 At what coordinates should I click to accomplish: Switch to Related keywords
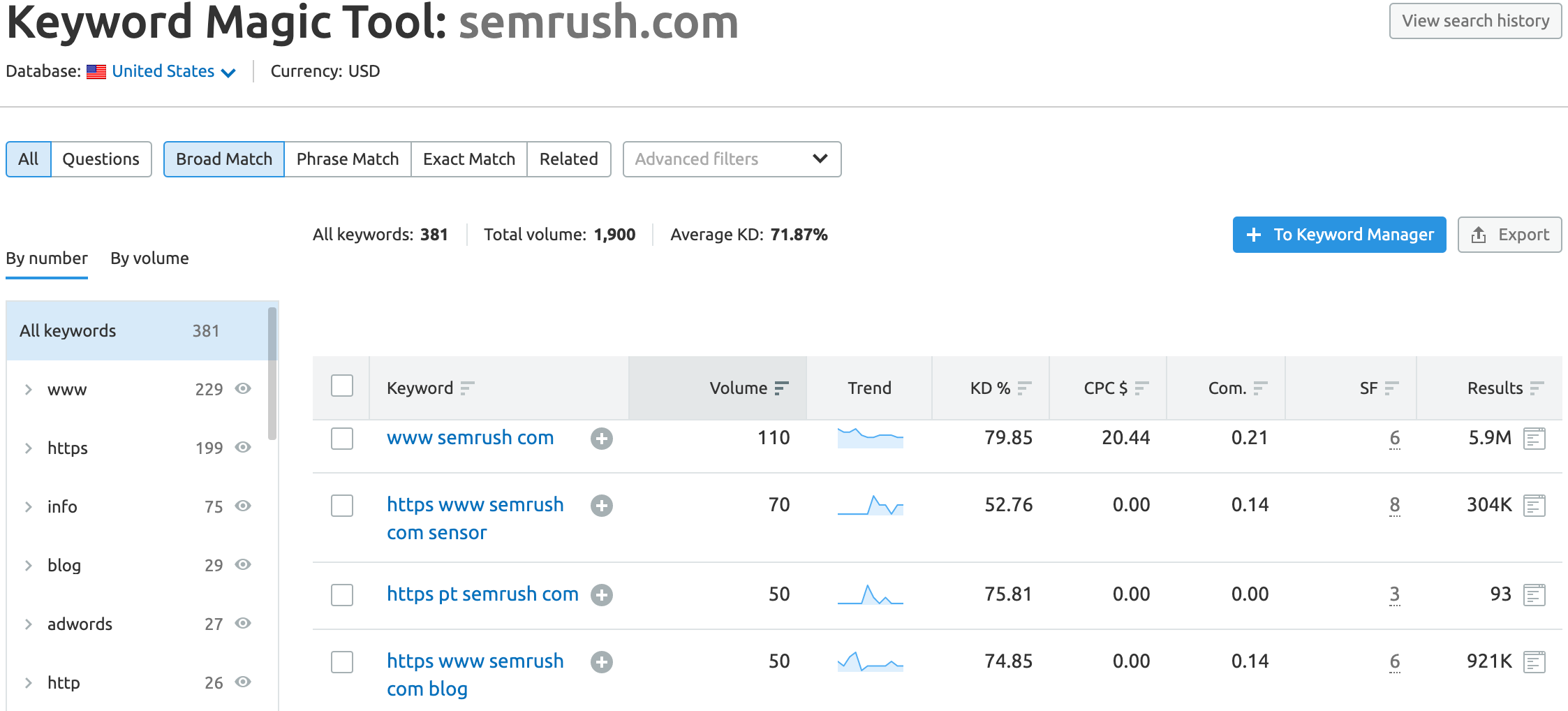tap(569, 159)
